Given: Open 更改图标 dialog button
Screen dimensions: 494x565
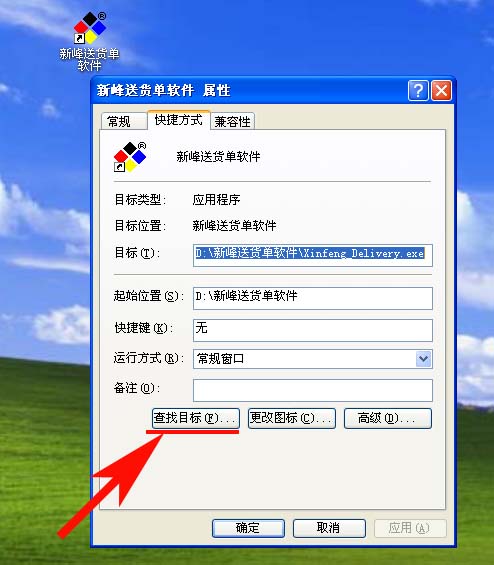Looking at the screenshot, I should [x=292, y=418].
